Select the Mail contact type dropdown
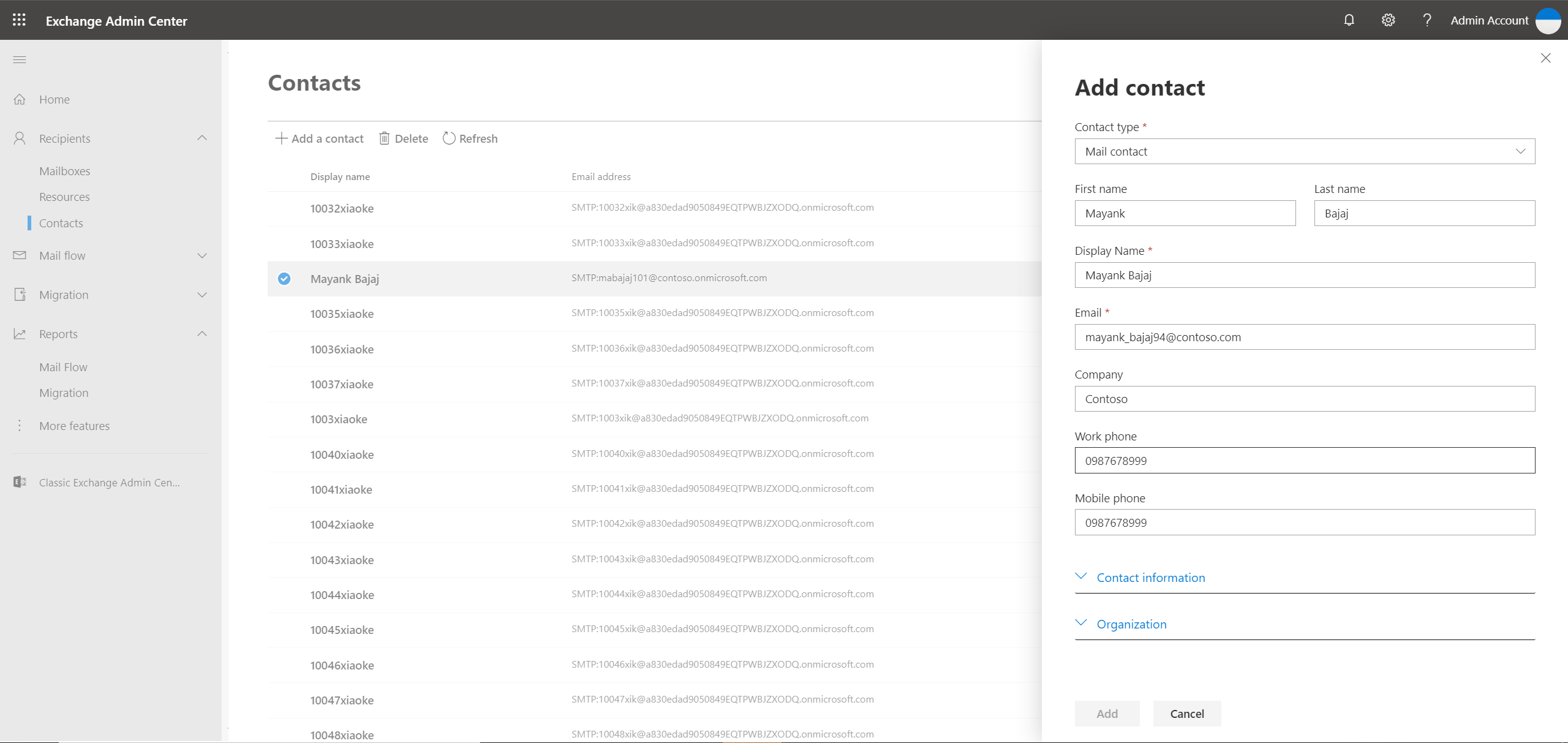 click(x=1304, y=150)
